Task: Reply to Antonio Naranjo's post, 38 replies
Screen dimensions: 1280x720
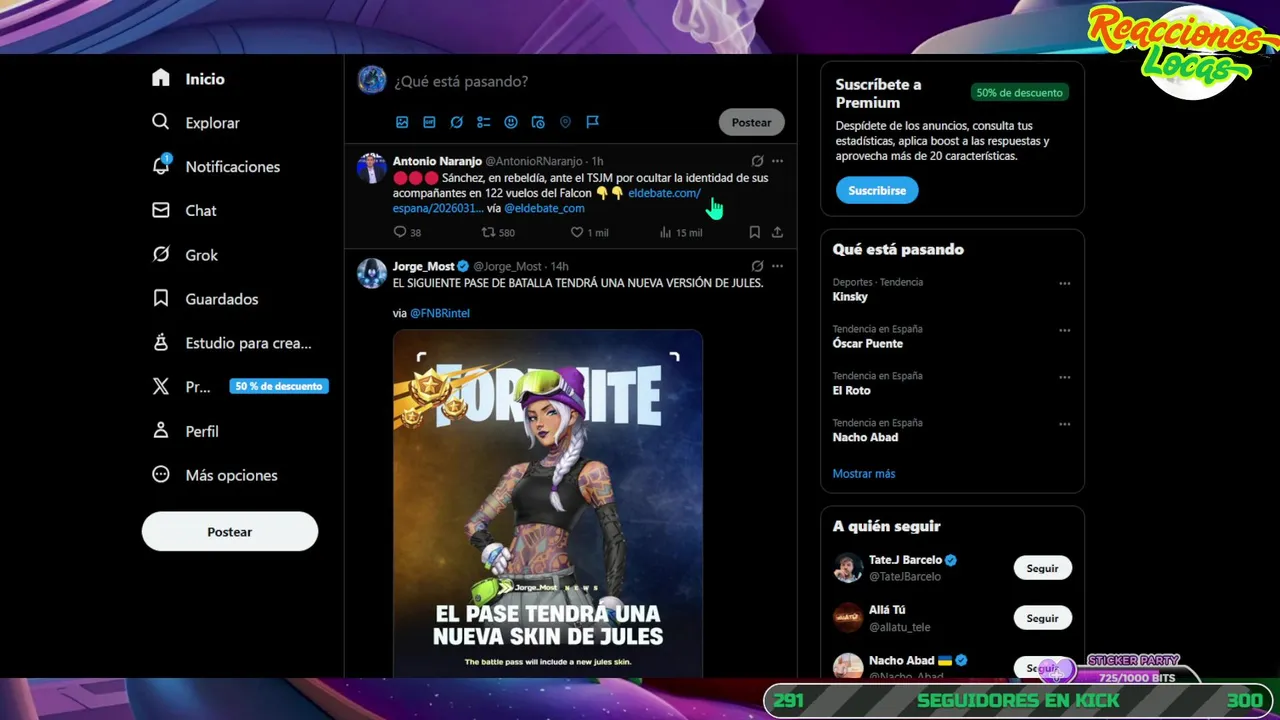Action: [x=407, y=232]
